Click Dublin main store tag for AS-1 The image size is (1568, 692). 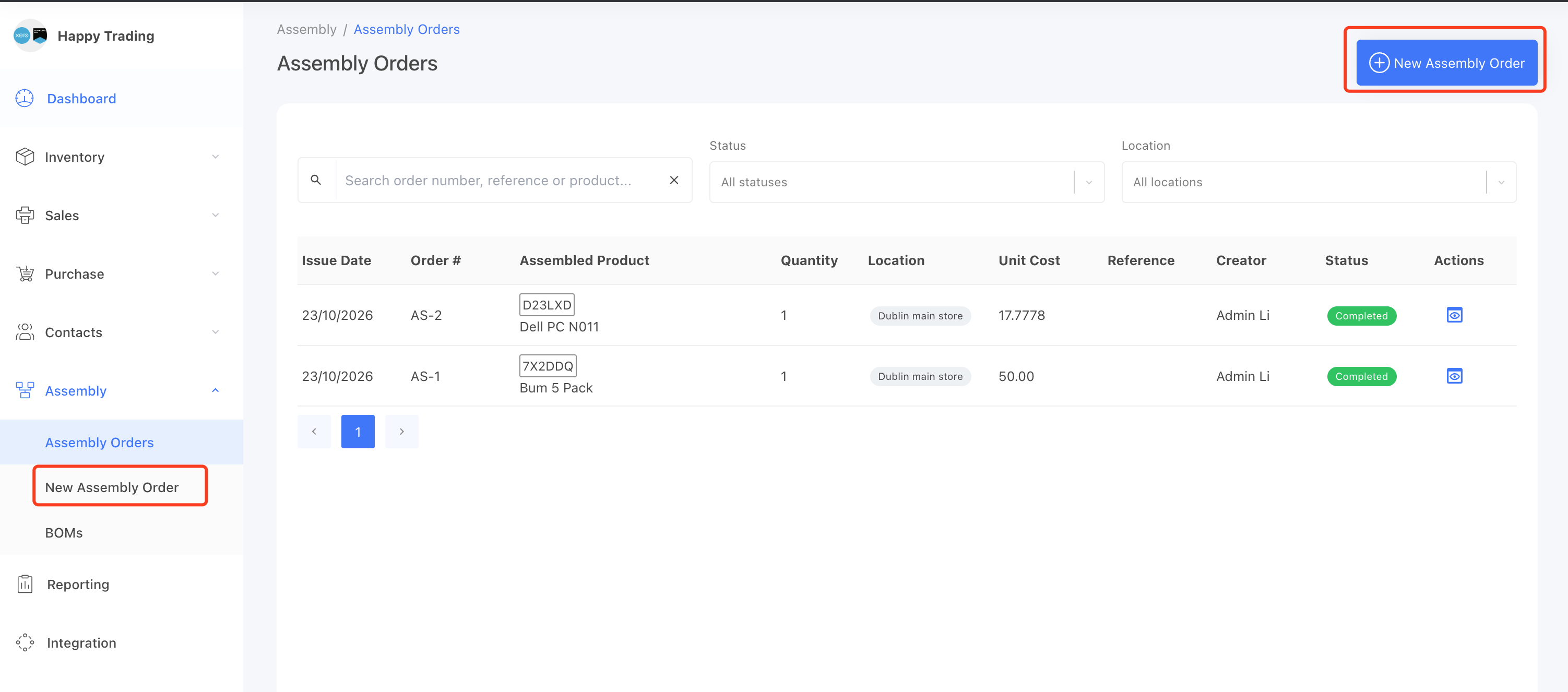[x=920, y=376]
